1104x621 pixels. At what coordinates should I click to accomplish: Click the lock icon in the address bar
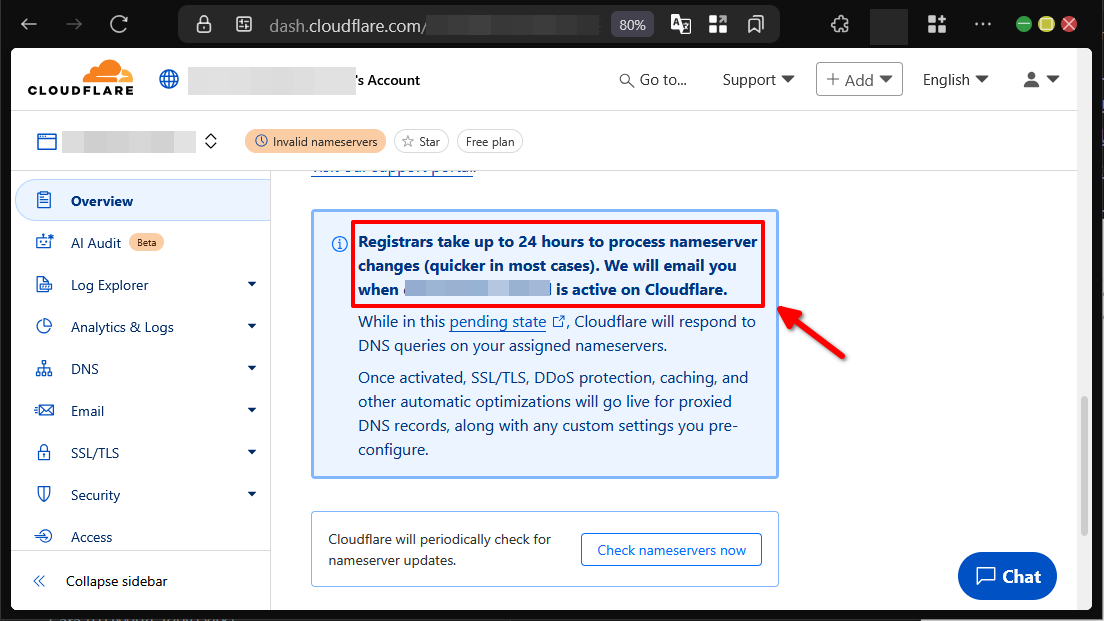[203, 25]
